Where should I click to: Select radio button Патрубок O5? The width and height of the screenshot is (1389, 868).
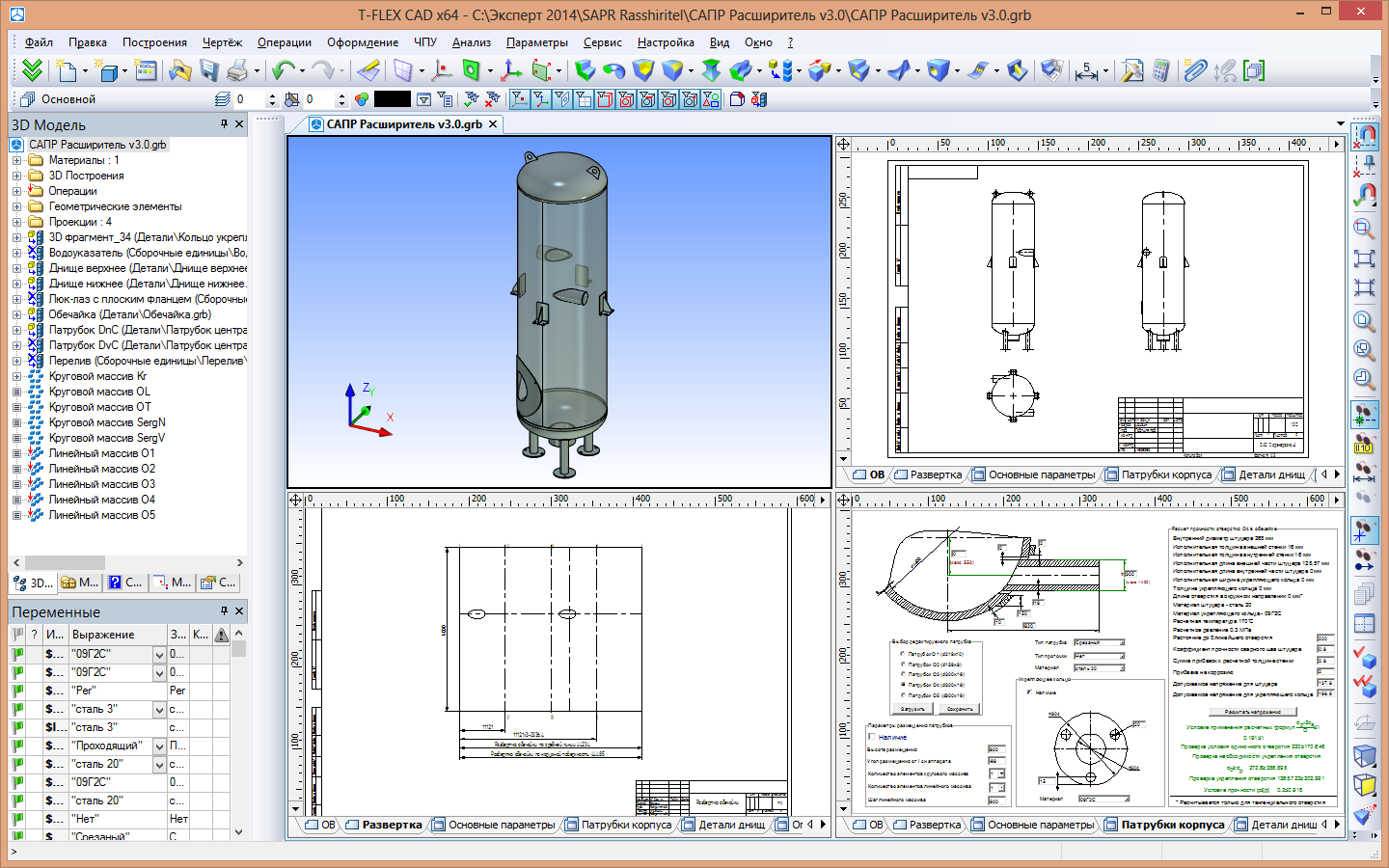pyautogui.click(x=903, y=695)
